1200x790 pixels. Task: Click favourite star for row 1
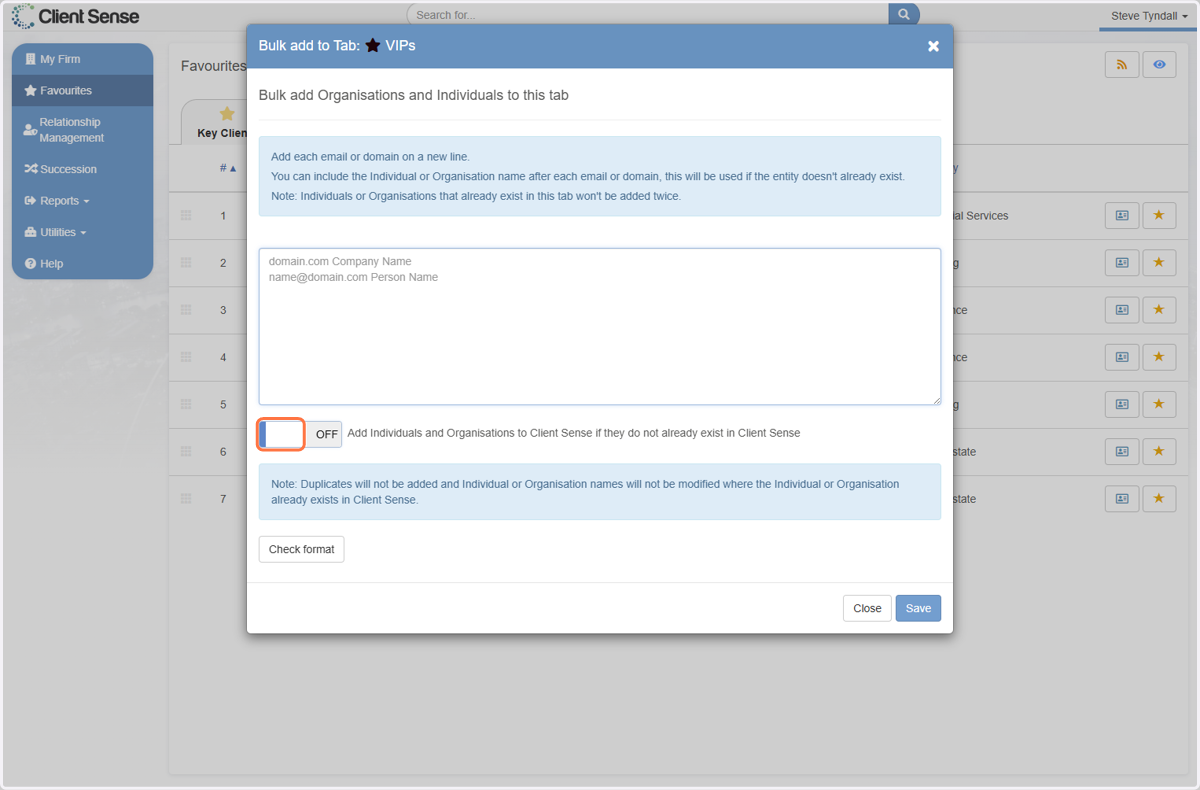point(1159,215)
